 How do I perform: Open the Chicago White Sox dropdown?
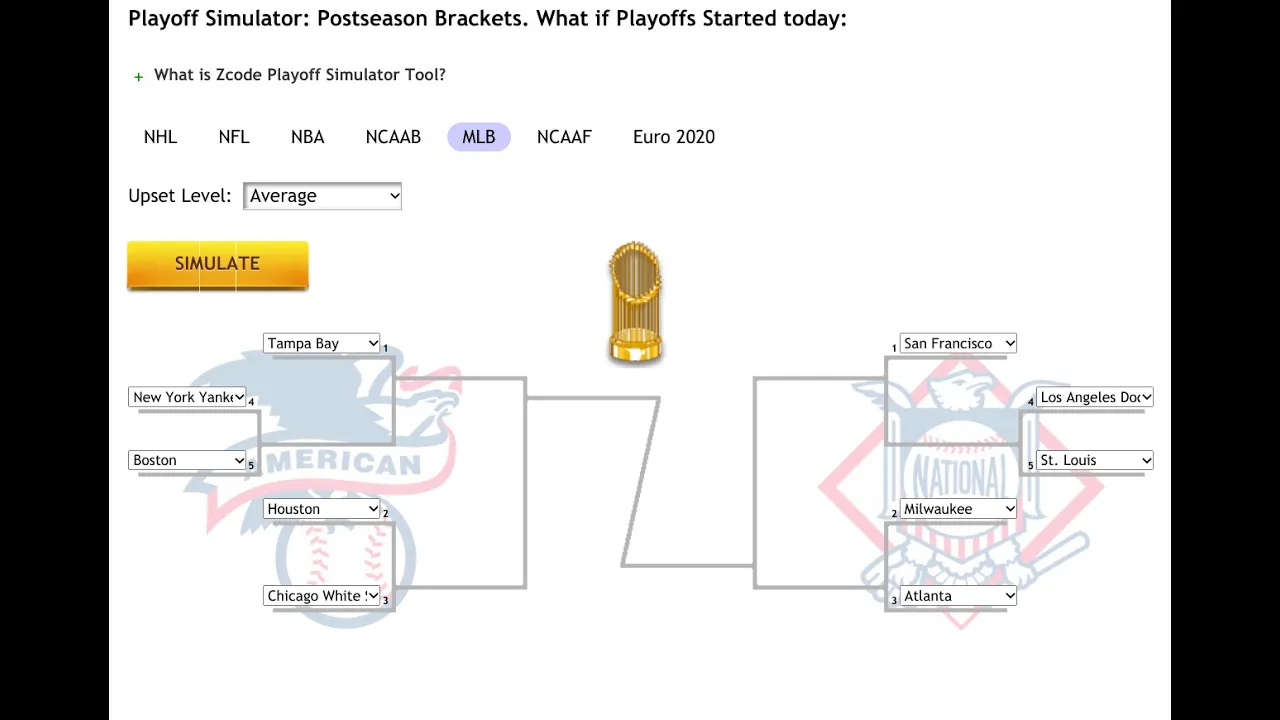(321, 596)
